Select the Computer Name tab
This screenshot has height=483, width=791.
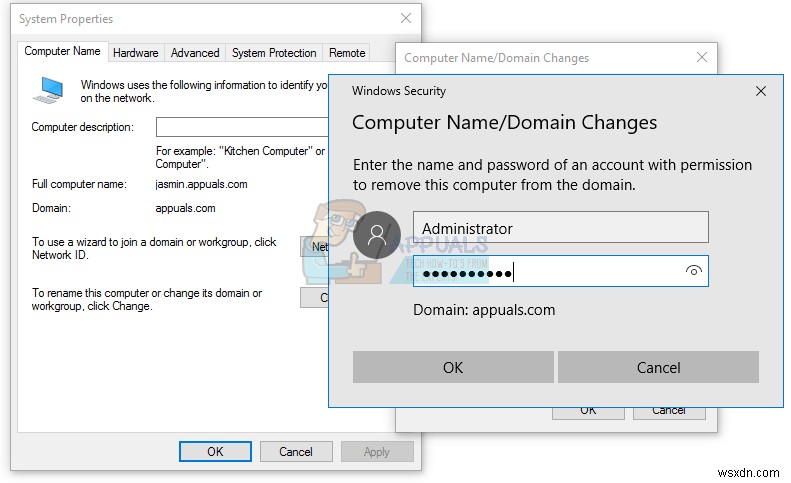62,52
